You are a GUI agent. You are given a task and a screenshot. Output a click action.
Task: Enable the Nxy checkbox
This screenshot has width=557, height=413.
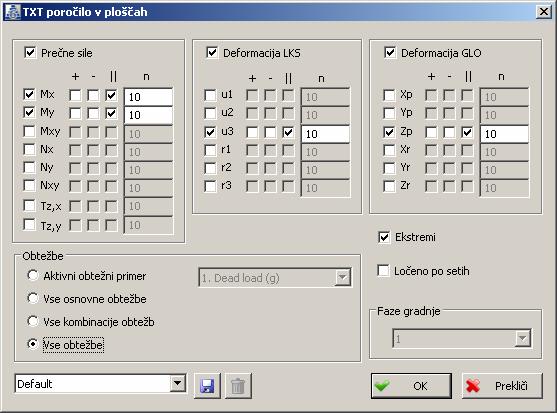tap(29, 185)
